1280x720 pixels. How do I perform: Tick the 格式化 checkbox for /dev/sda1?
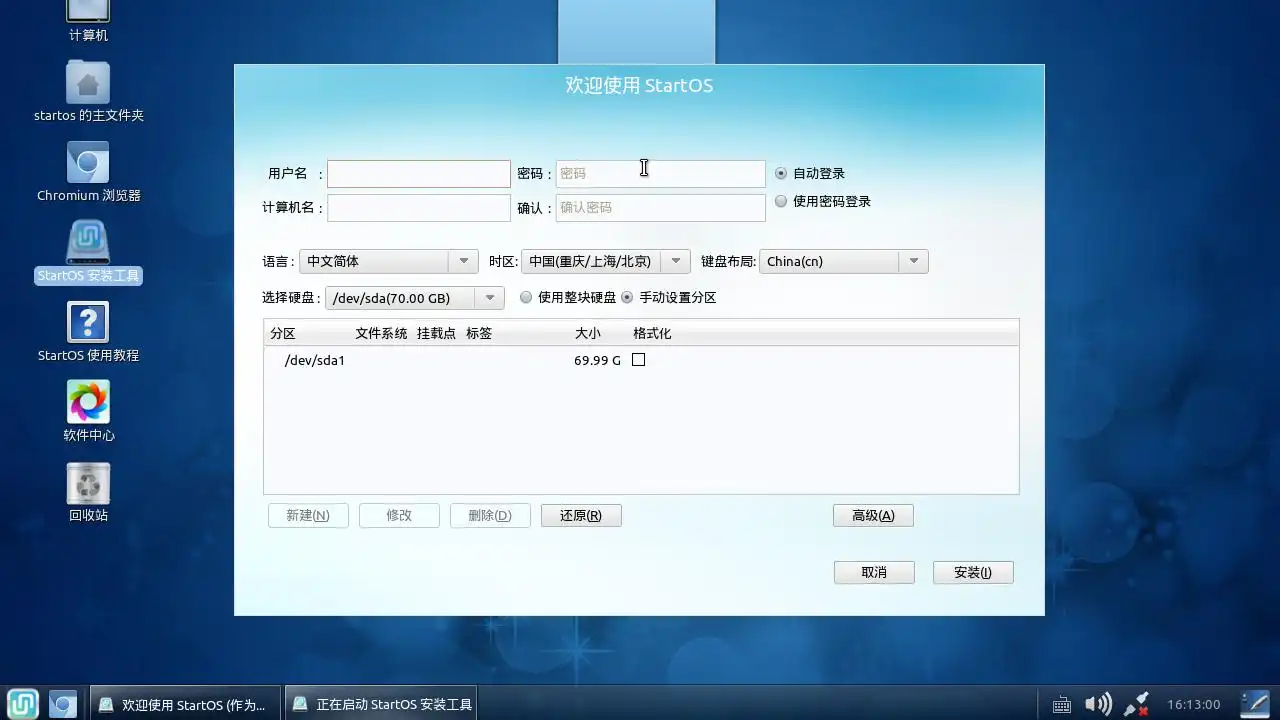click(638, 360)
